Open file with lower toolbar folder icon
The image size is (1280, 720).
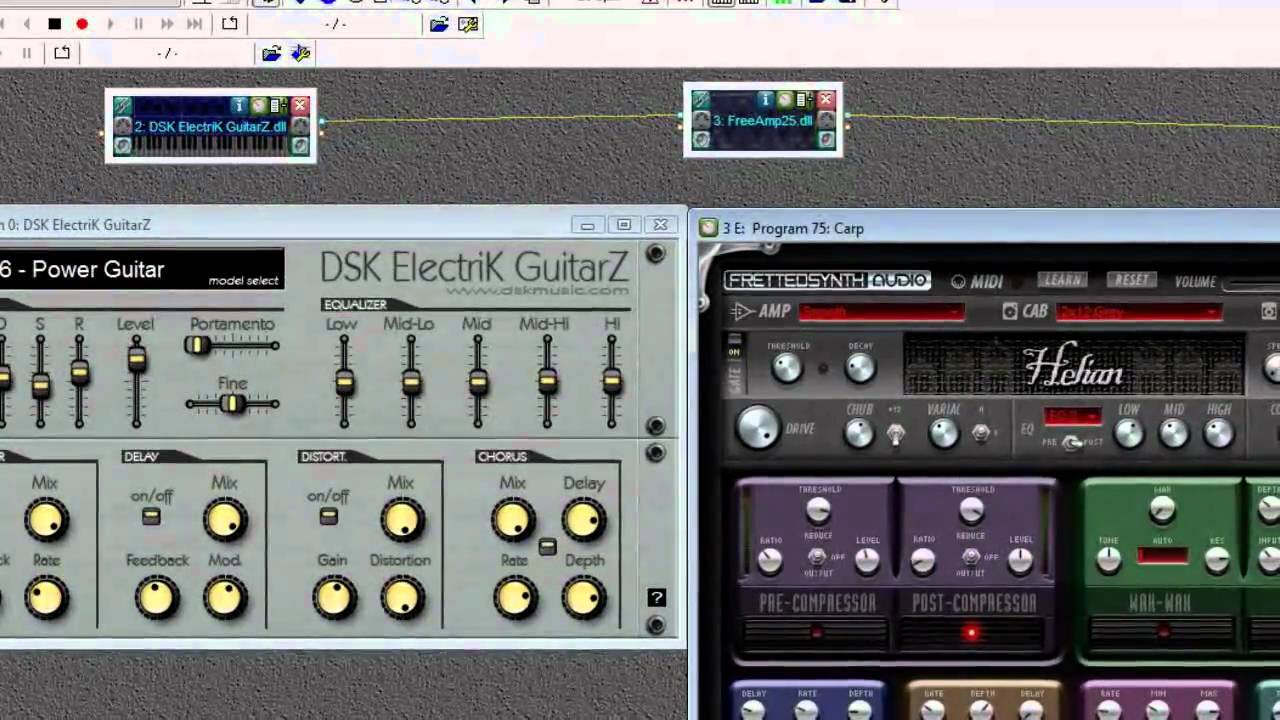[x=271, y=53]
